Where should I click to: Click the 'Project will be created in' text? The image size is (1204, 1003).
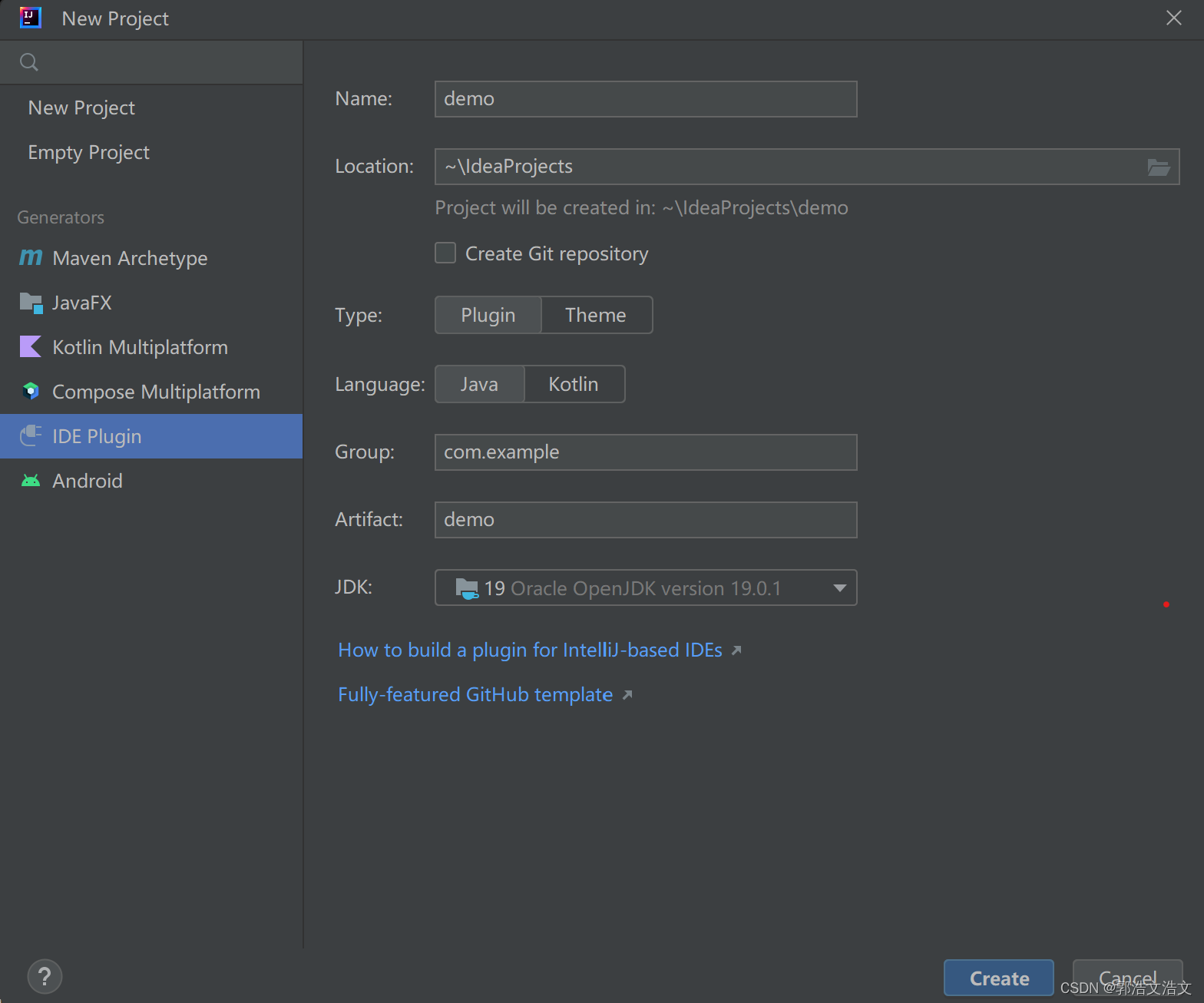[641, 207]
